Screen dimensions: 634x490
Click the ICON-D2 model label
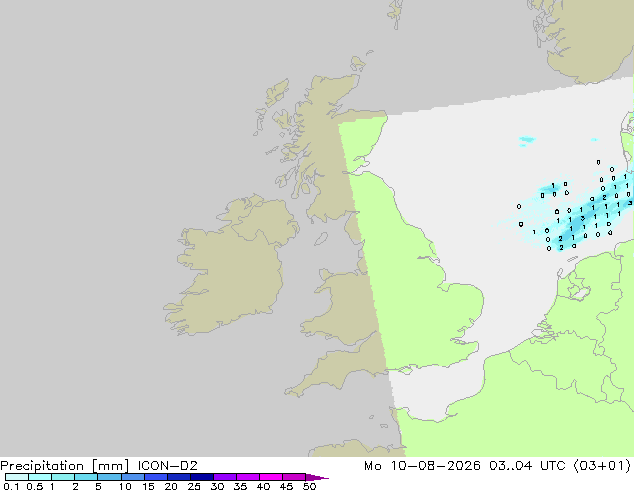(x=167, y=466)
